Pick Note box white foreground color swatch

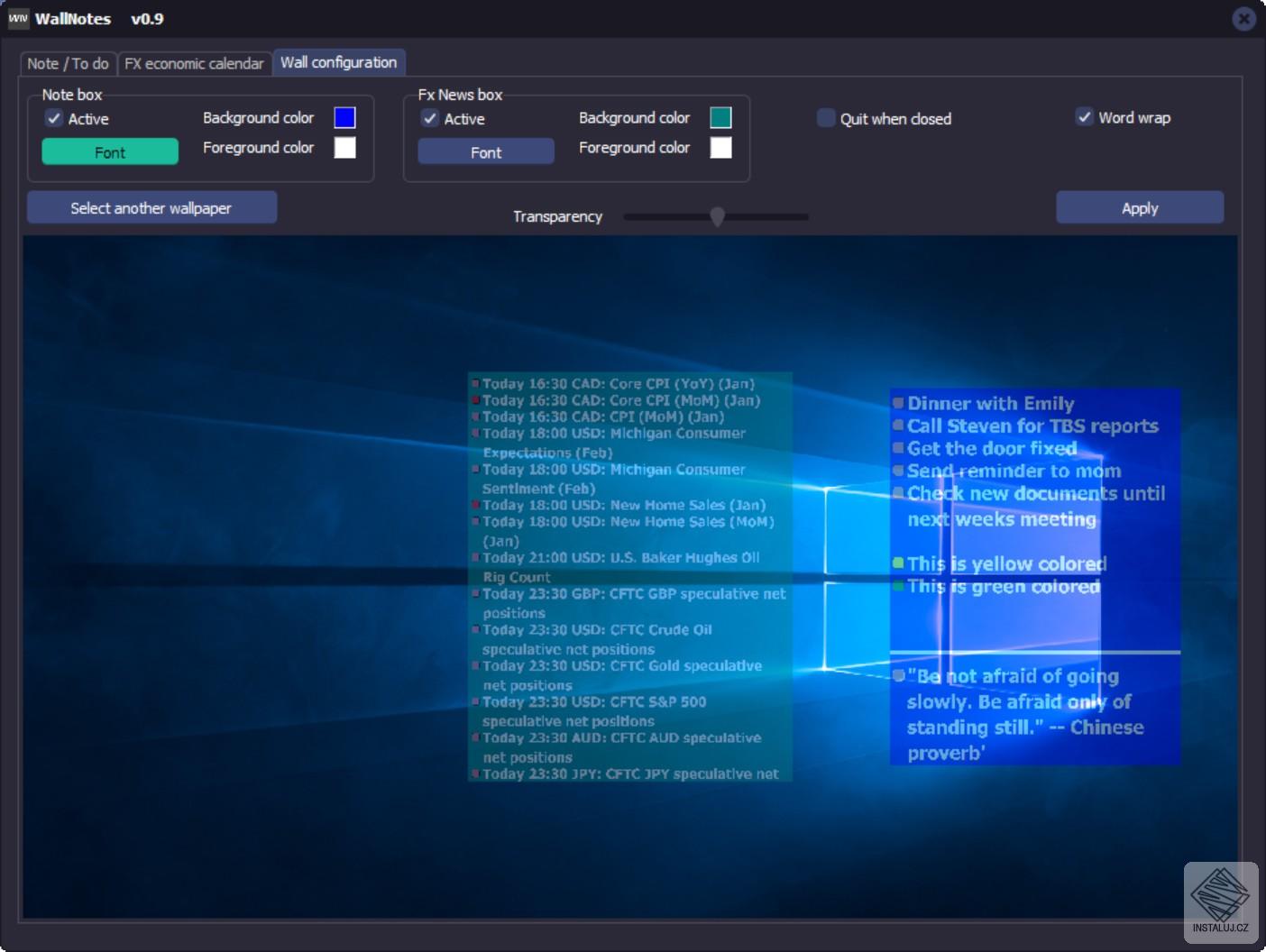(344, 147)
